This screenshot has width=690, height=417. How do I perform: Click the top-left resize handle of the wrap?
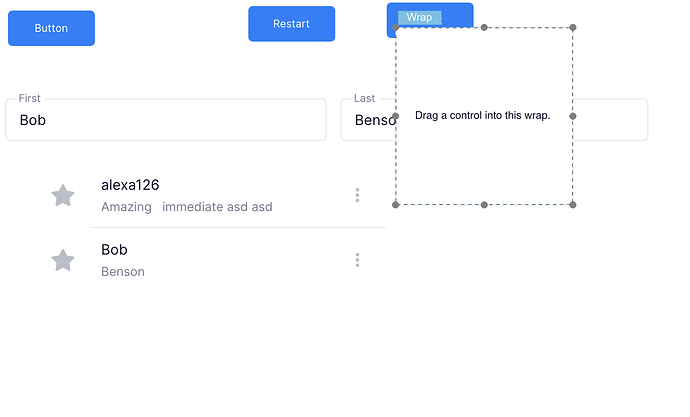(396, 28)
